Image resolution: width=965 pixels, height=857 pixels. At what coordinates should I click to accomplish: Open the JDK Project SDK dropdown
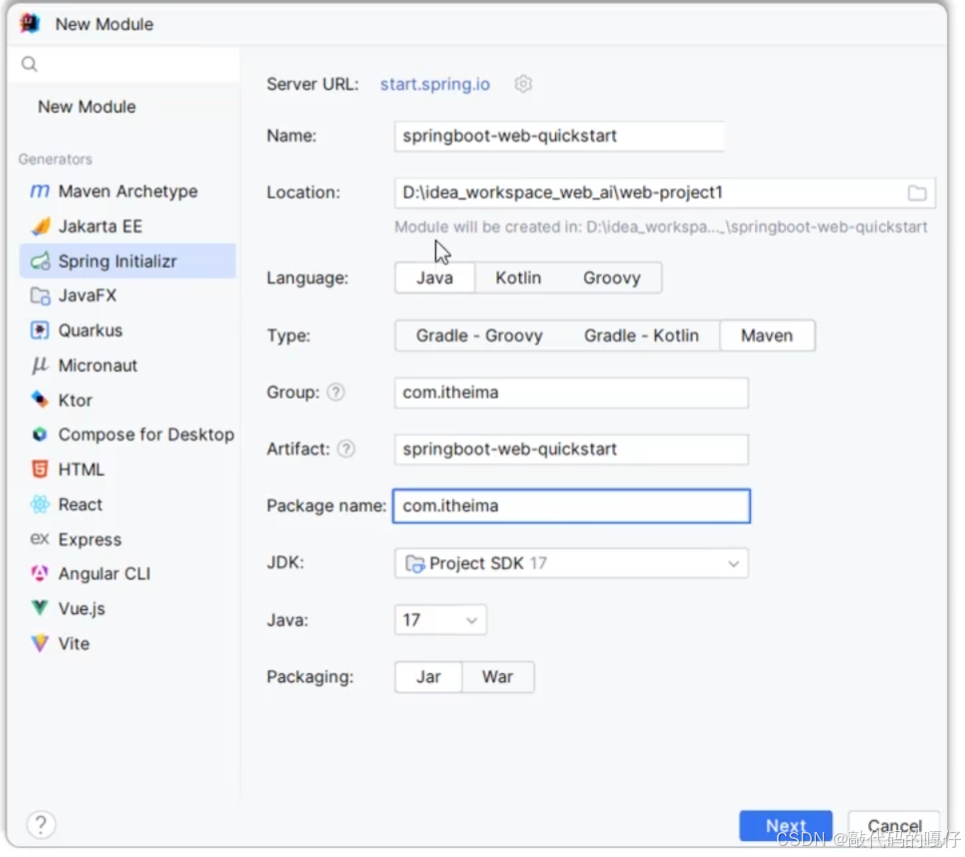pyautogui.click(x=571, y=564)
